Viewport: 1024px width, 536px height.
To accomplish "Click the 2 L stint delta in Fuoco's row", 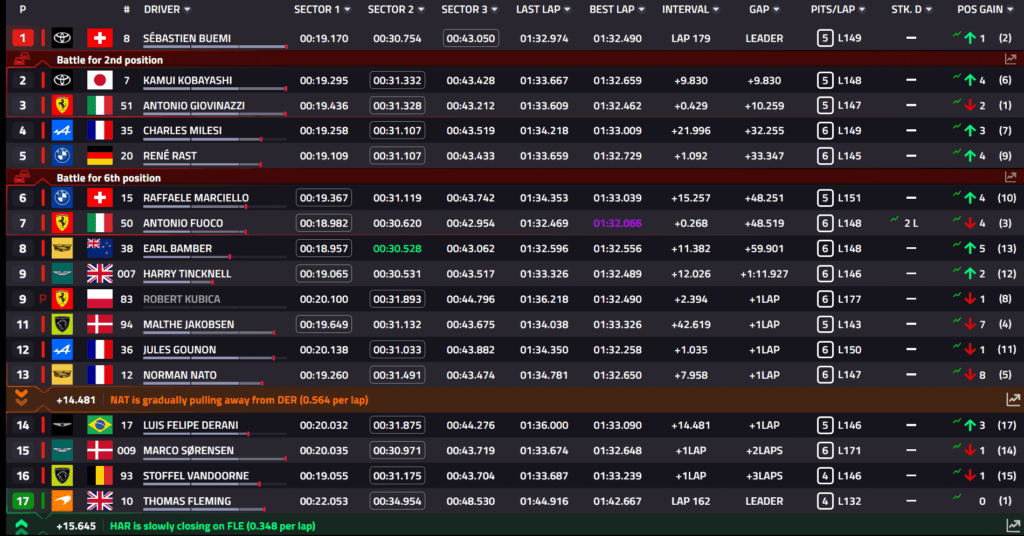I will [911, 223].
